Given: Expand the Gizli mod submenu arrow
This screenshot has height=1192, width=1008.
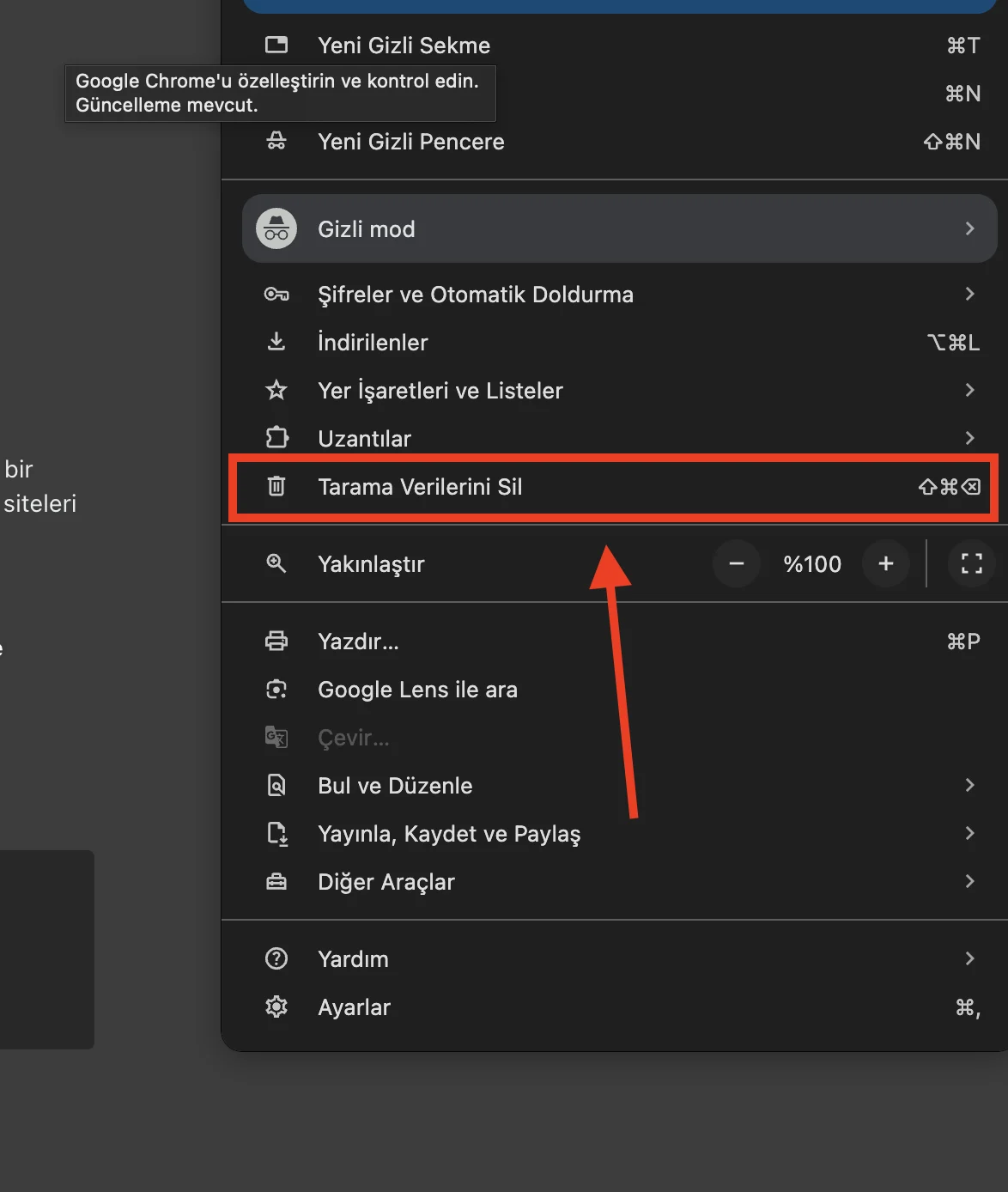Looking at the screenshot, I should click(x=969, y=228).
